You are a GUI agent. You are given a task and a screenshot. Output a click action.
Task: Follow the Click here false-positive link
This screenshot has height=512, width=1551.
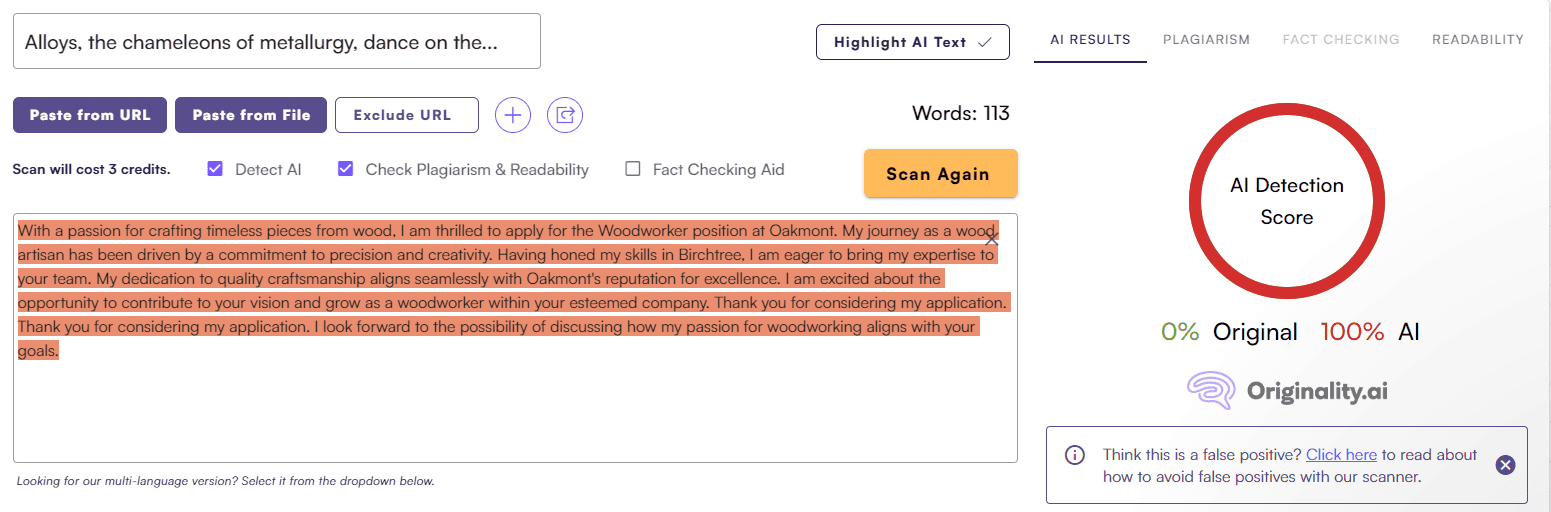coord(1341,455)
